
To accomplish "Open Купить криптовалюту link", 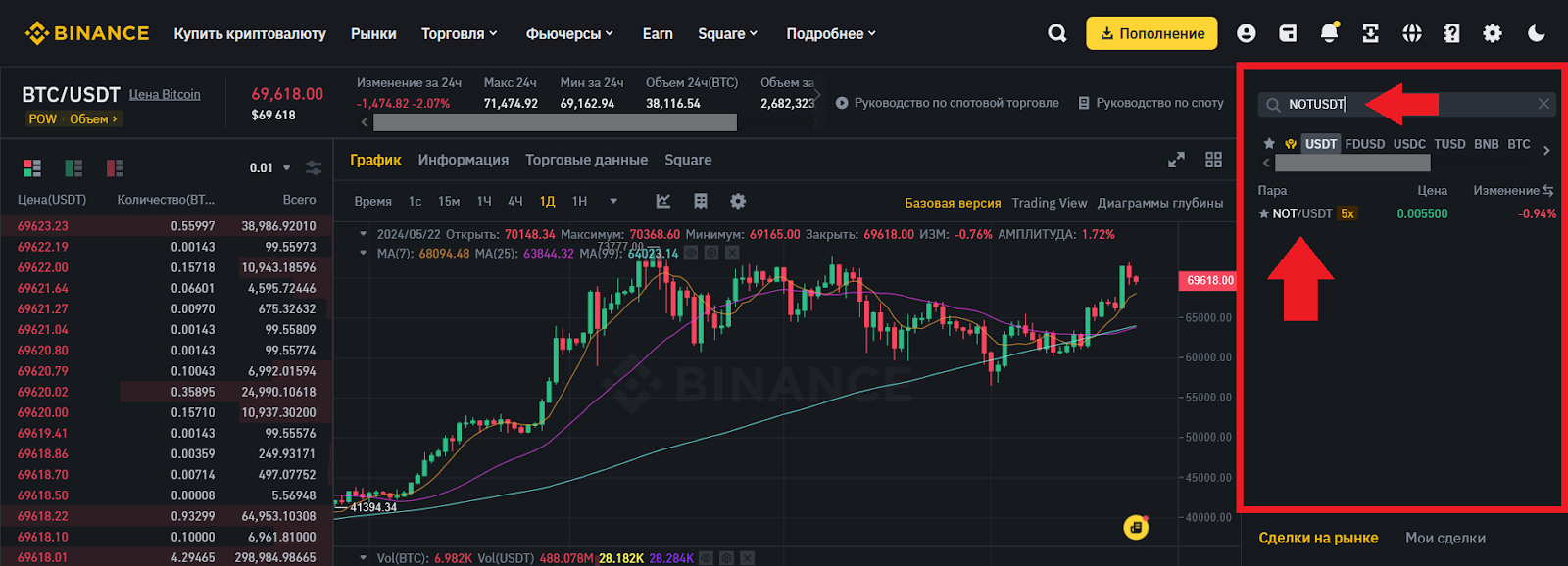I will tap(250, 33).
